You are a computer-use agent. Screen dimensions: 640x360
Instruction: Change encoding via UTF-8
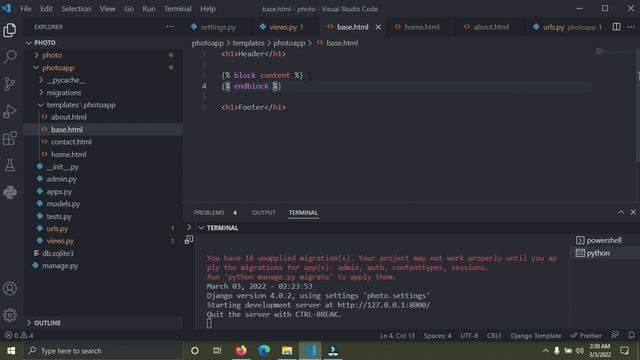[469, 336]
